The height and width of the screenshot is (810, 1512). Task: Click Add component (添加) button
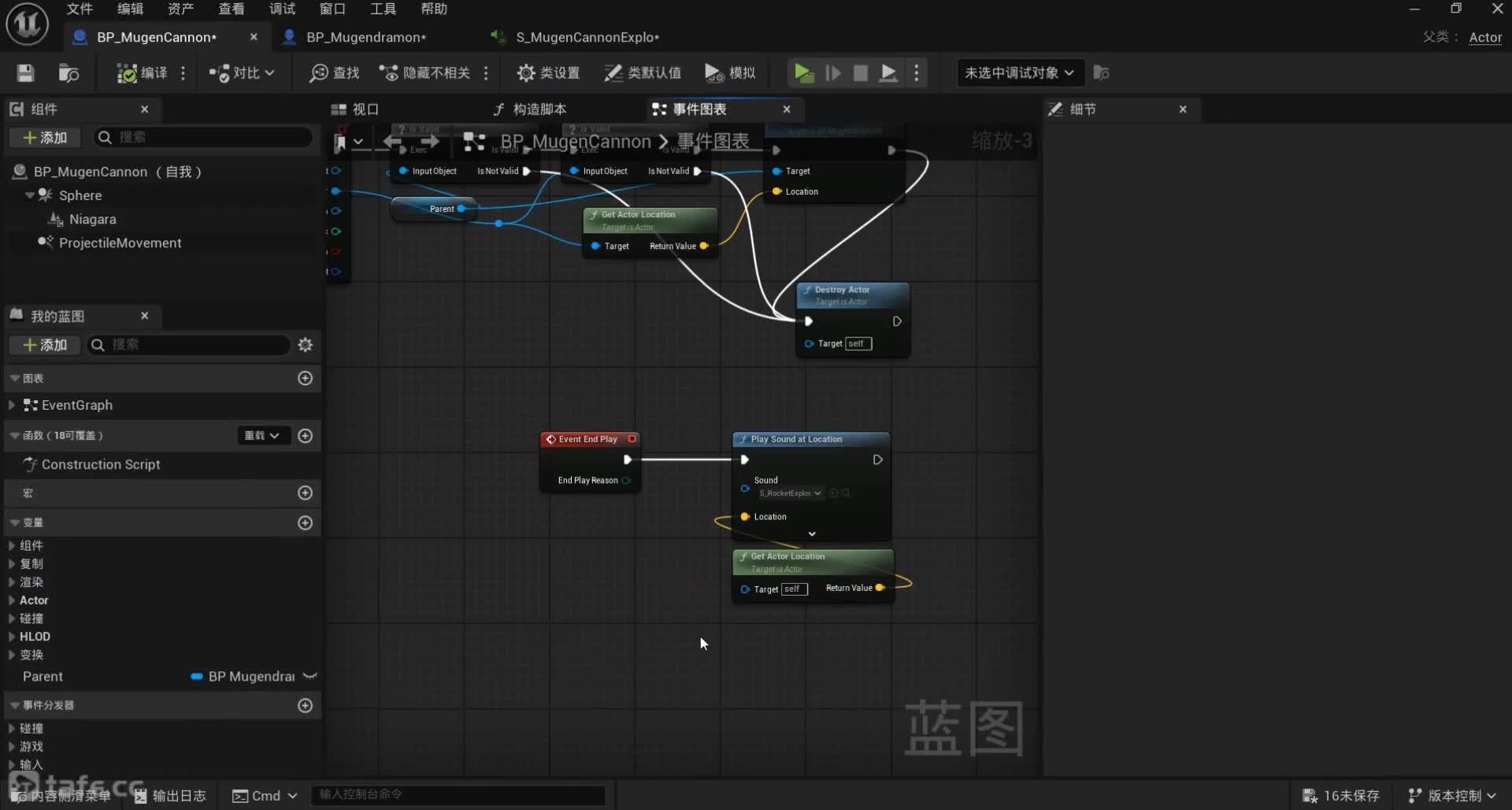click(x=45, y=138)
